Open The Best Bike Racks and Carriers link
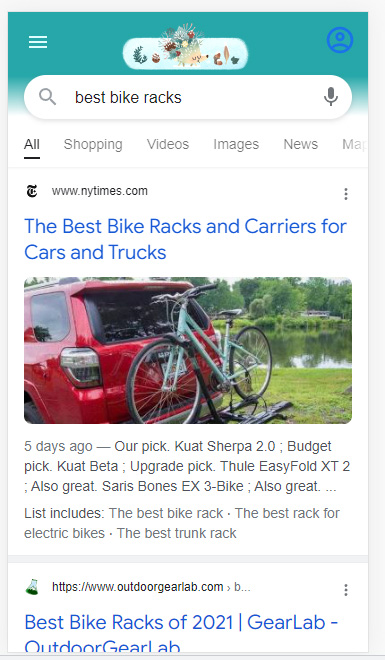This screenshot has height=660, width=385. coord(185,239)
